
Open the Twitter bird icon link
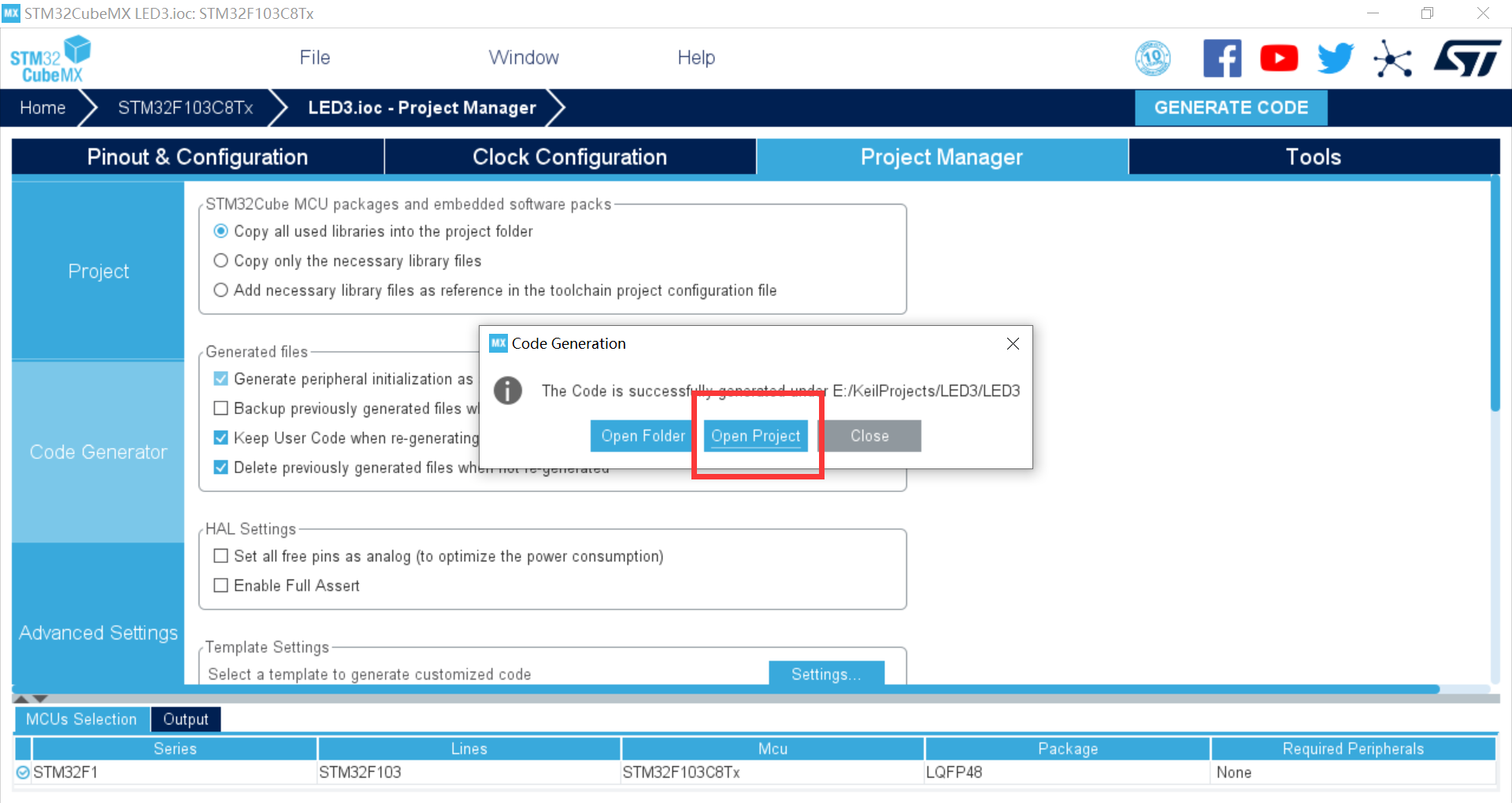tap(1336, 58)
